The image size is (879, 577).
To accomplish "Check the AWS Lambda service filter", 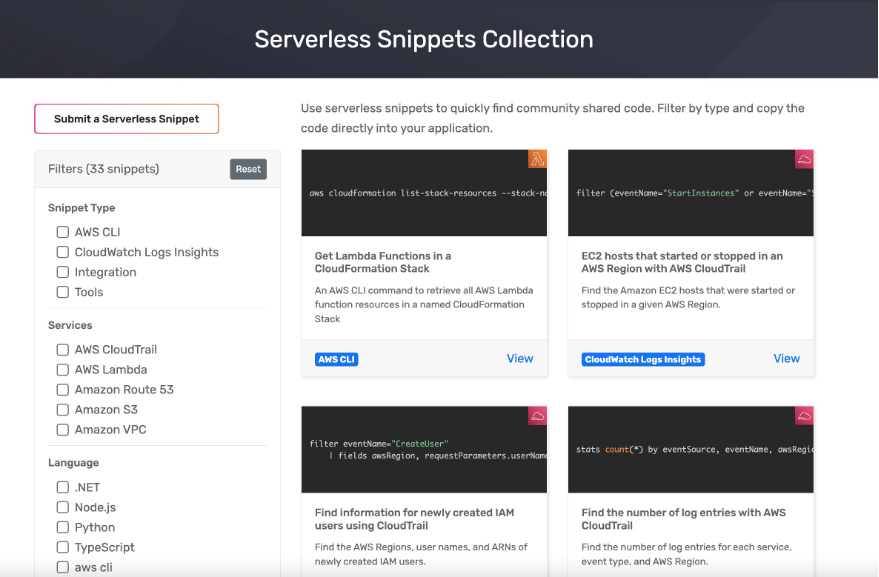I will [63, 370].
